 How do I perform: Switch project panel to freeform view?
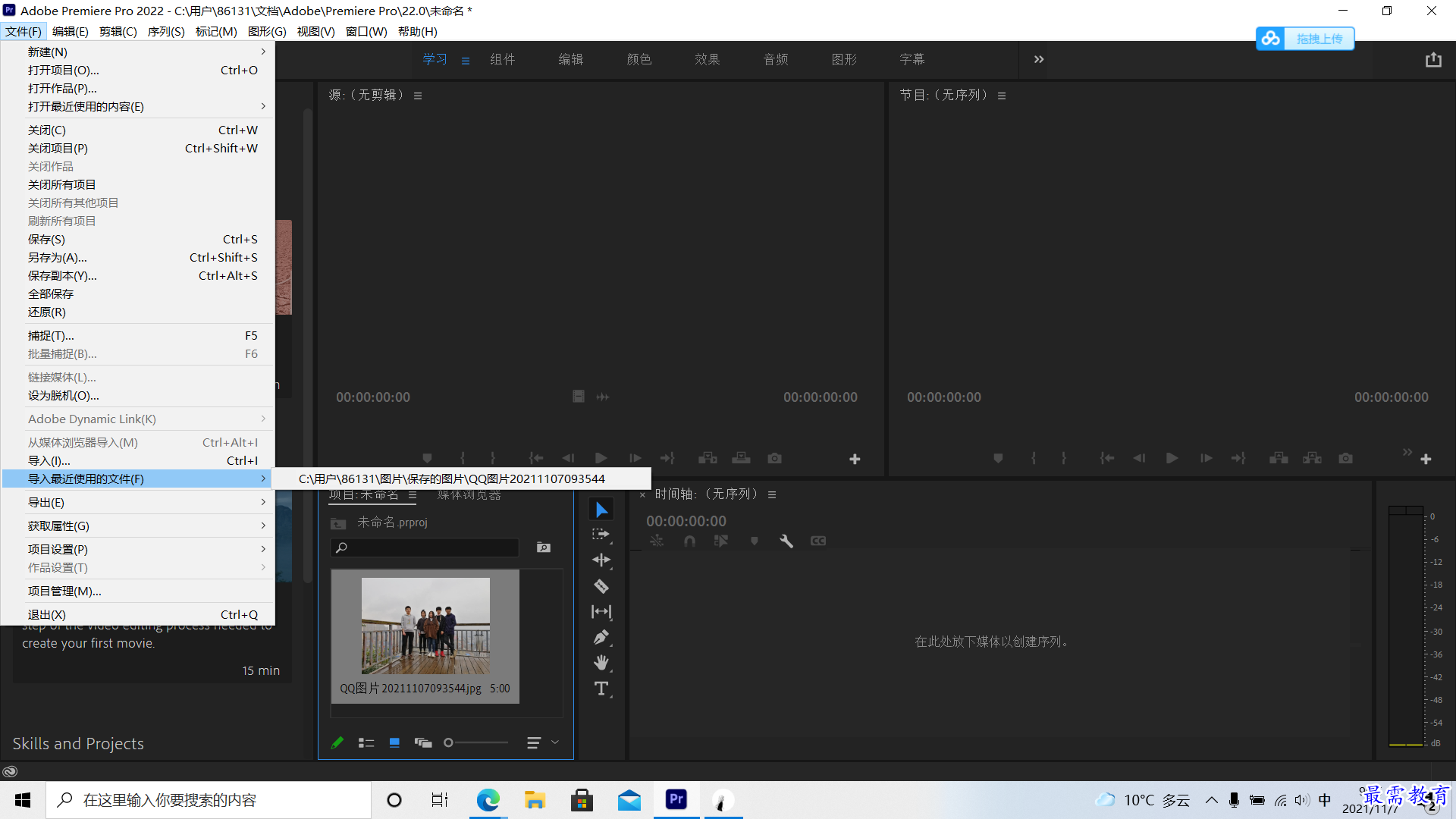(x=423, y=743)
